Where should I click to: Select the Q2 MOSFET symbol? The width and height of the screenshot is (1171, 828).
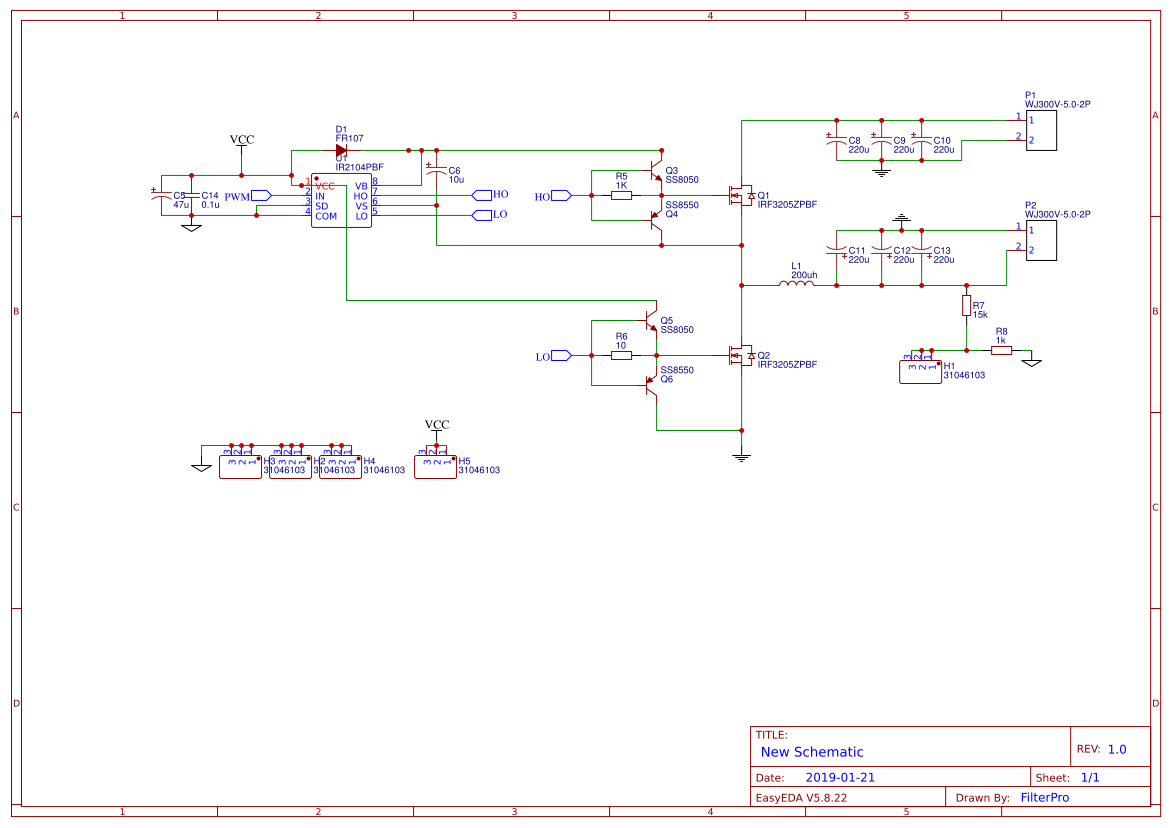(x=742, y=354)
